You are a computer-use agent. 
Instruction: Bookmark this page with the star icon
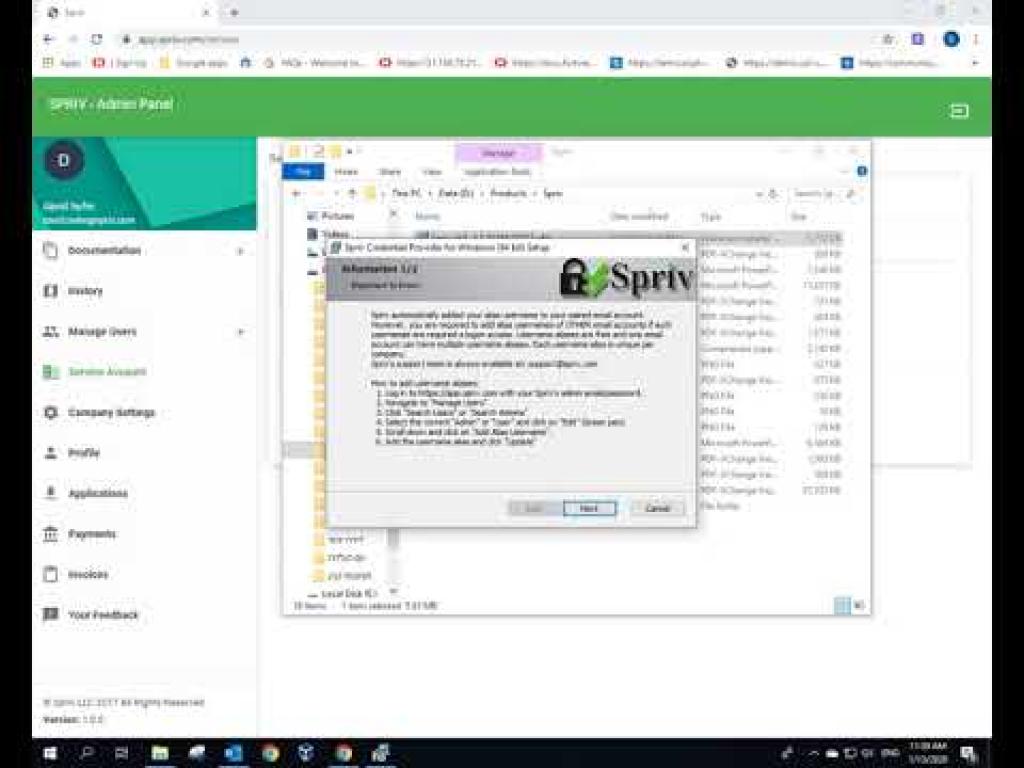(887, 39)
